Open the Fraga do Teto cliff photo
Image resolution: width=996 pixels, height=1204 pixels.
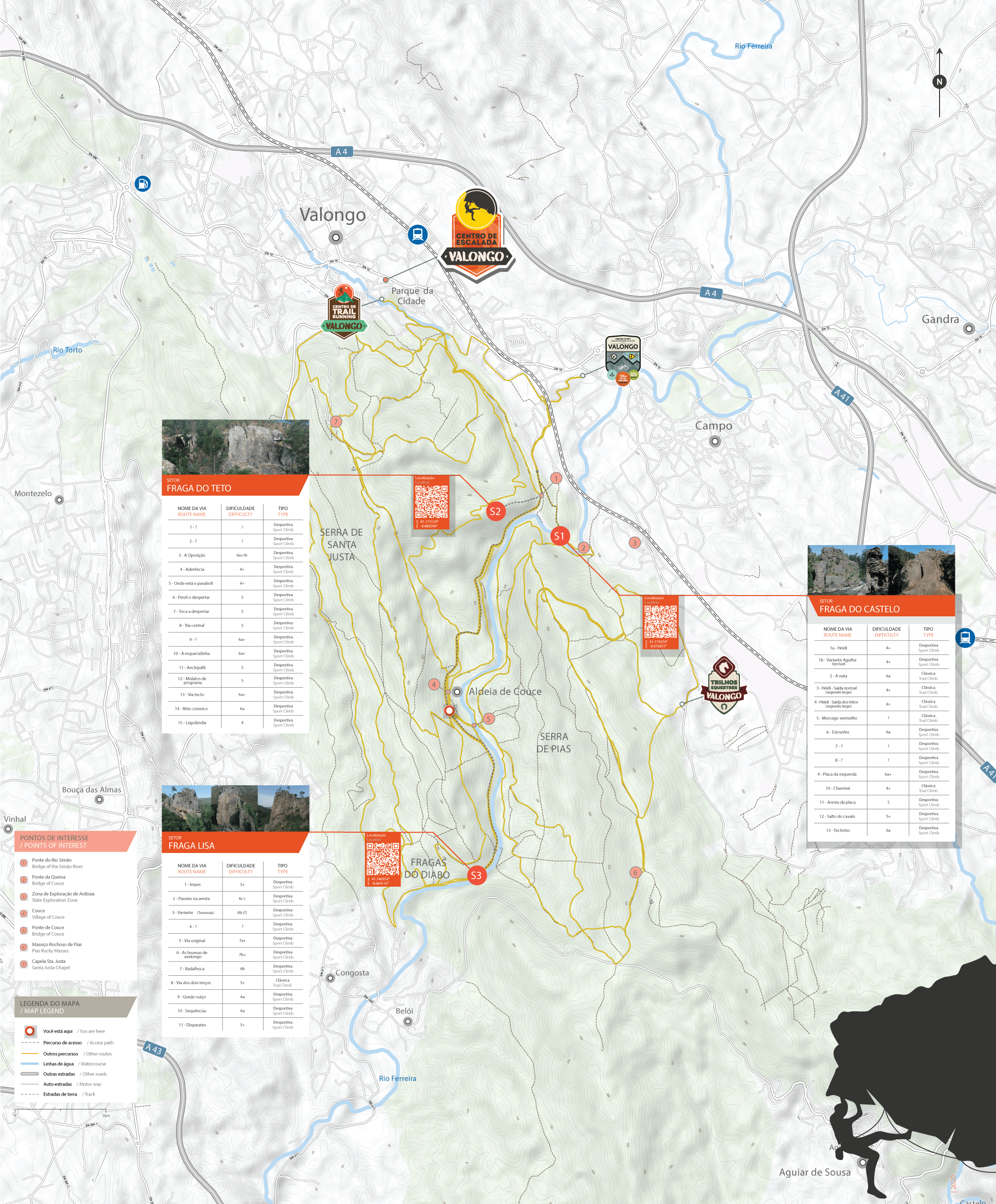click(x=235, y=447)
